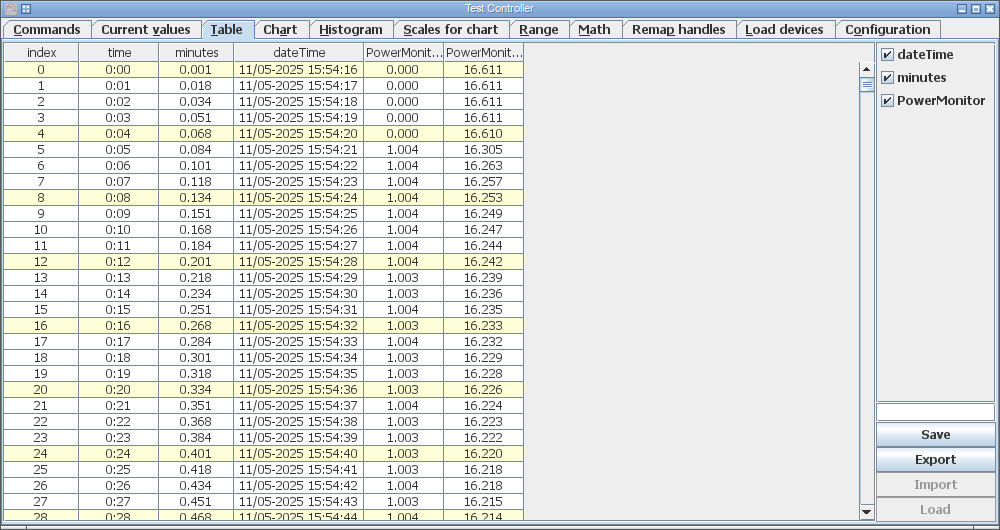This screenshot has width=1000, height=530.
Task: Select index cell 20
Action: 41,390
